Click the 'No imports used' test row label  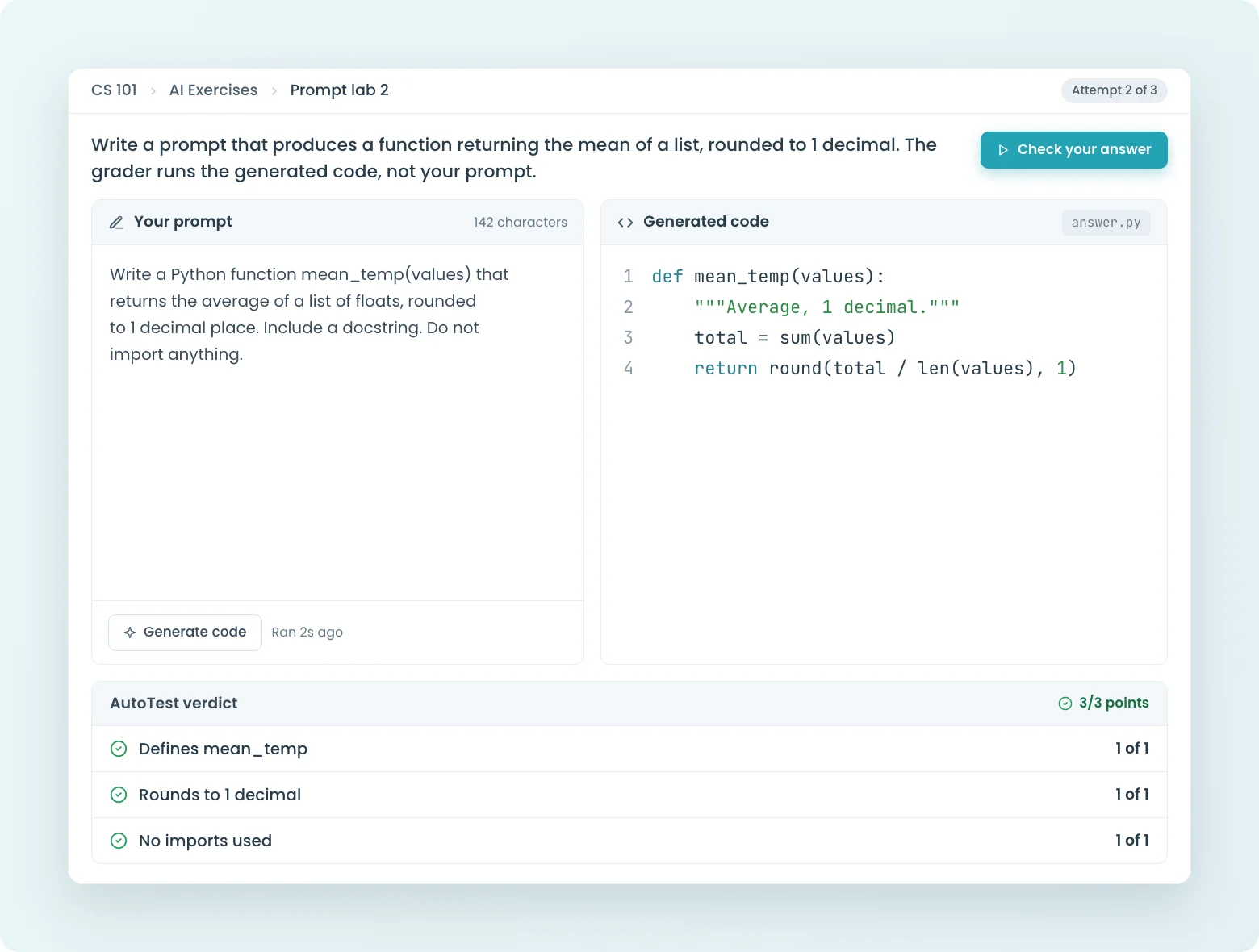pos(205,841)
